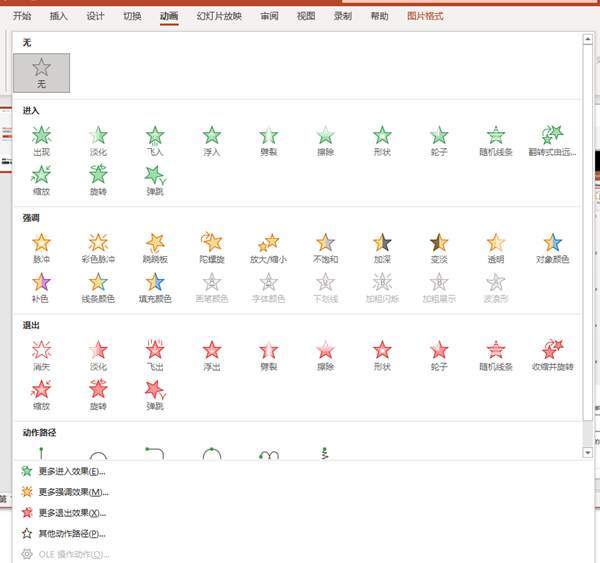The image size is (600, 563).
Task: Open the 图片格式 ribbon tab
Action: [x=425, y=16]
